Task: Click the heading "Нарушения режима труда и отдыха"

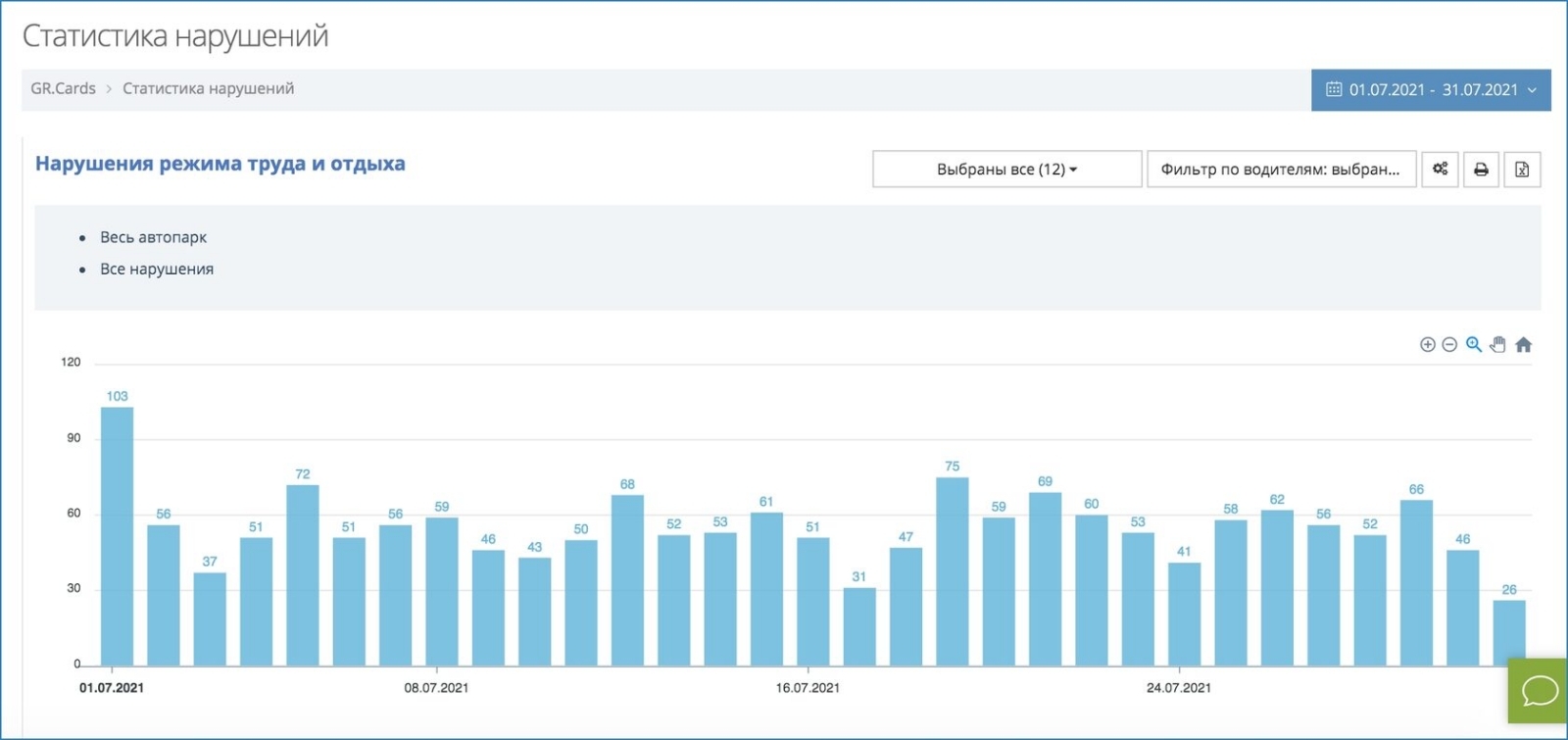Action: tap(220, 164)
